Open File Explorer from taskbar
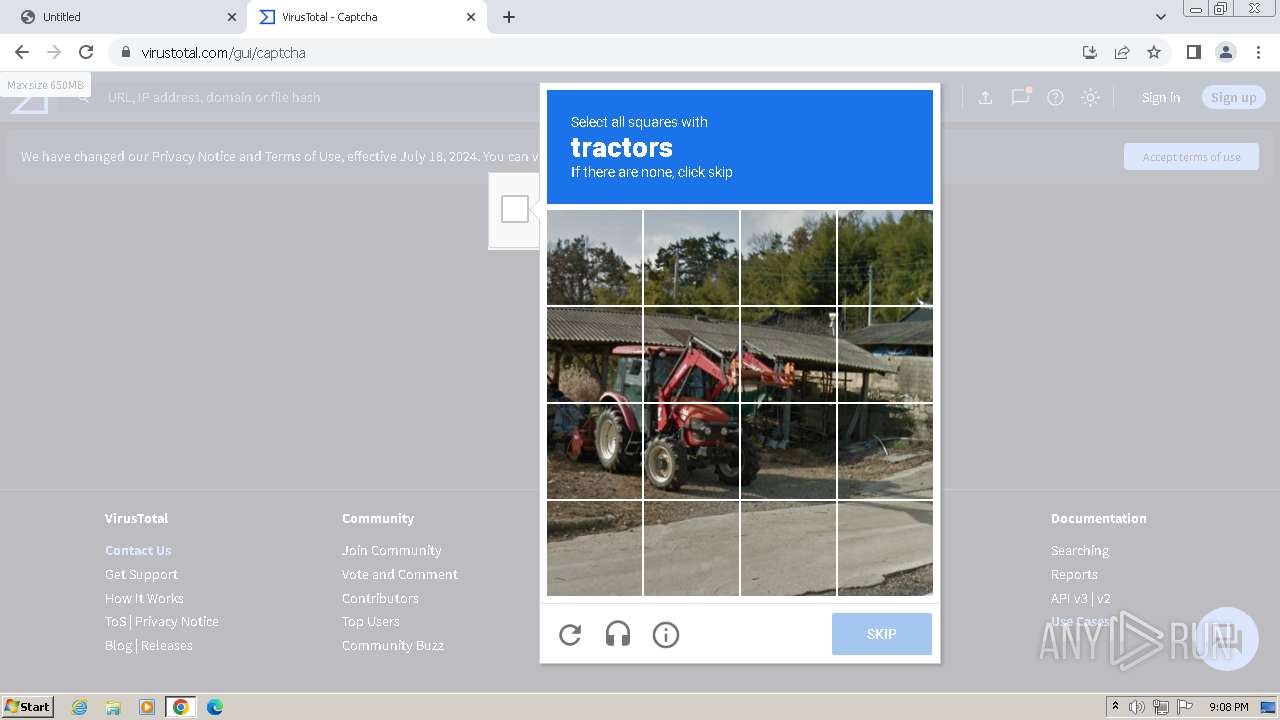Viewport: 1280px width, 720px height. 113,707
